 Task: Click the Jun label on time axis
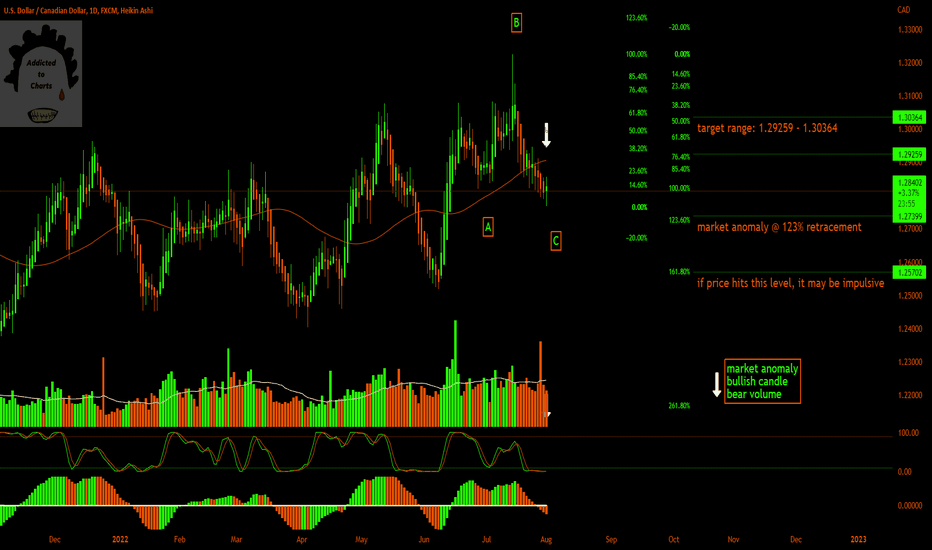click(424, 539)
